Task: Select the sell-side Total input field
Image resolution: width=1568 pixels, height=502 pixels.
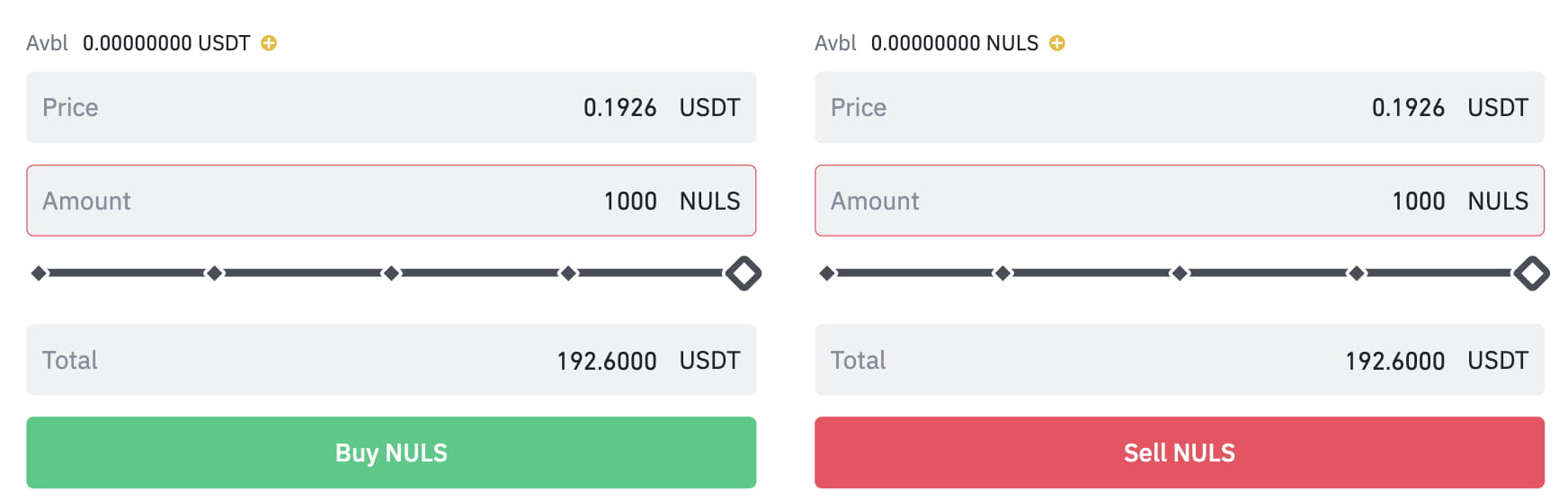Action: [1179, 360]
